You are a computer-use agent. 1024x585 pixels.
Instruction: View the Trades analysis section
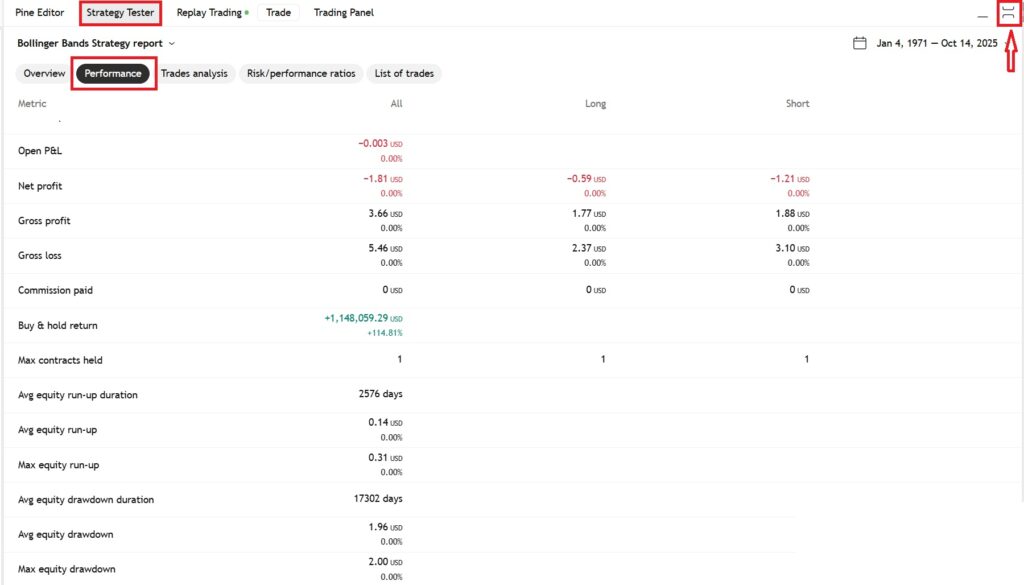click(194, 73)
